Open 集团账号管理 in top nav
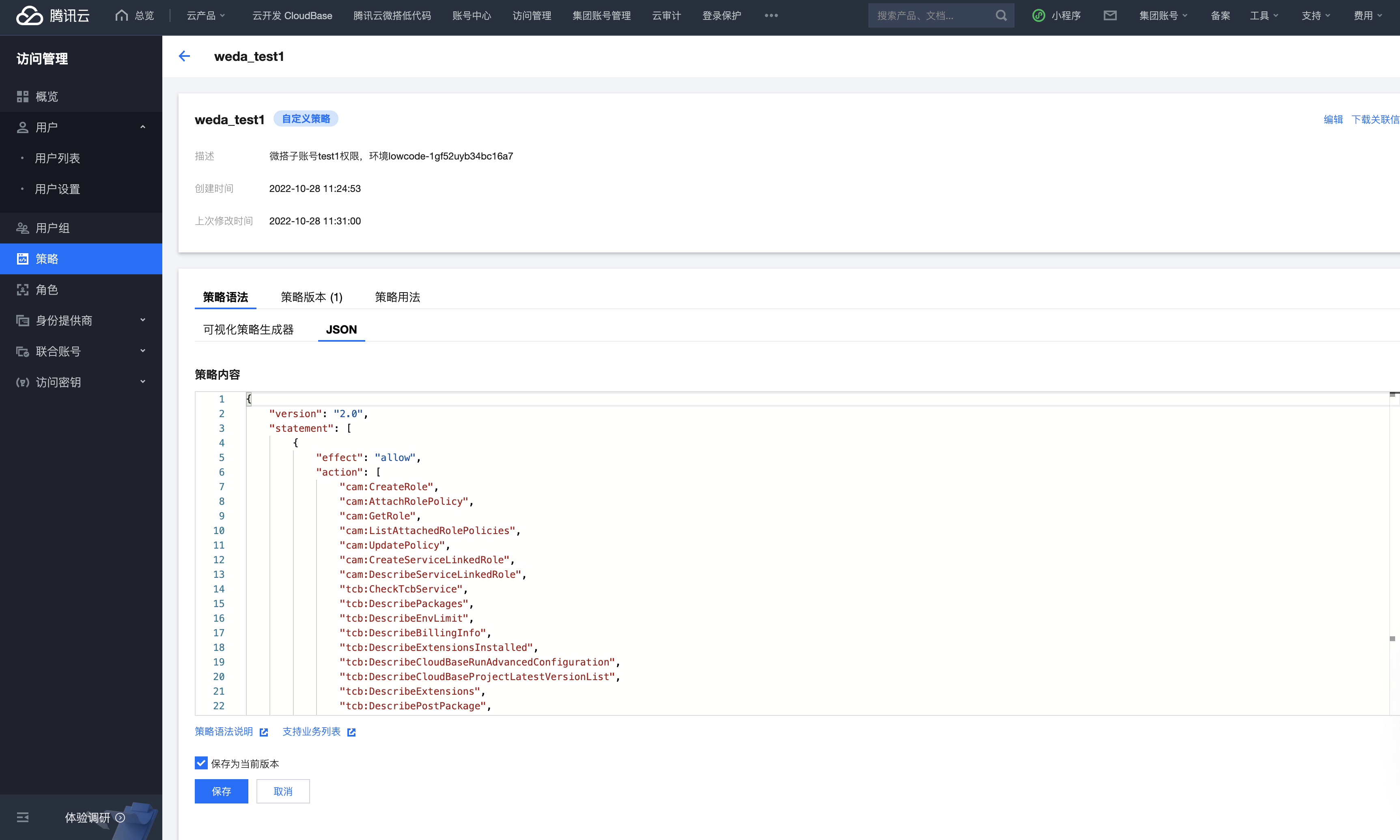Viewport: 1400px width, 840px height. (x=601, y=15)
